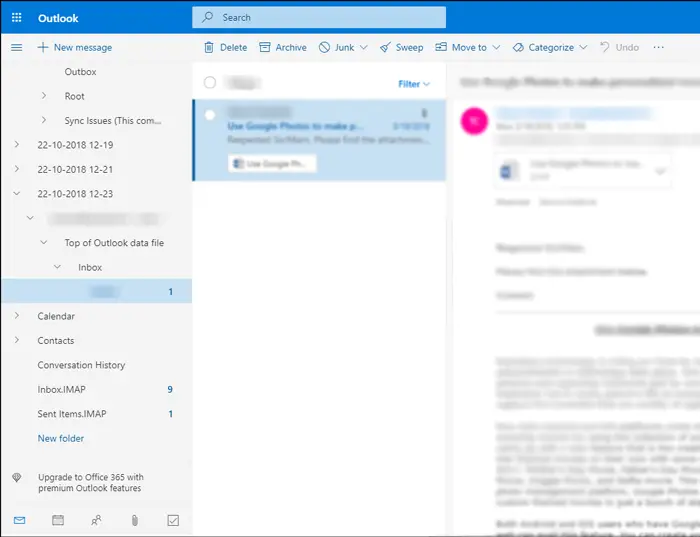Image resolution: width=700 pixels, height=537 pixels.
Task: Click Sweep in the toolbar
Action: (401, 47)
